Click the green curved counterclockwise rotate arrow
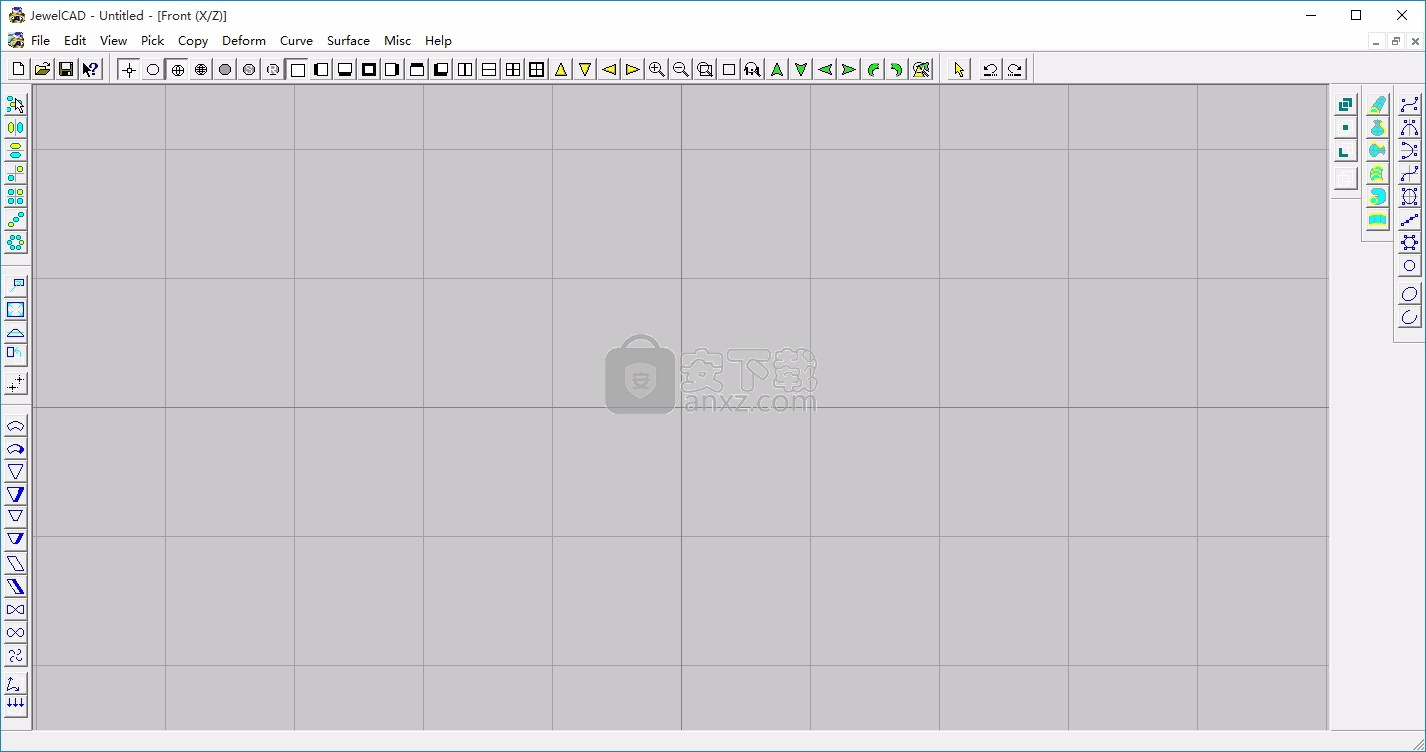The image size is (1426, 752). coord(873,69)
